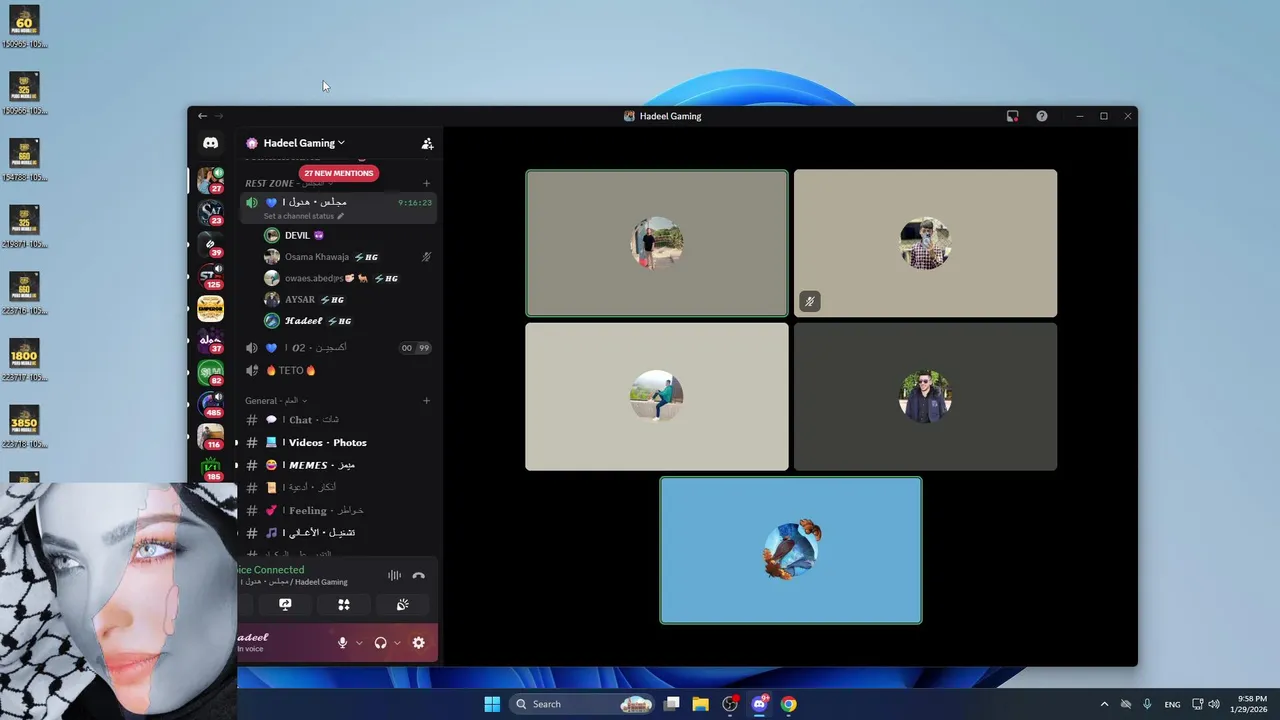Open the Videos · Photos channel

(338, 442)
